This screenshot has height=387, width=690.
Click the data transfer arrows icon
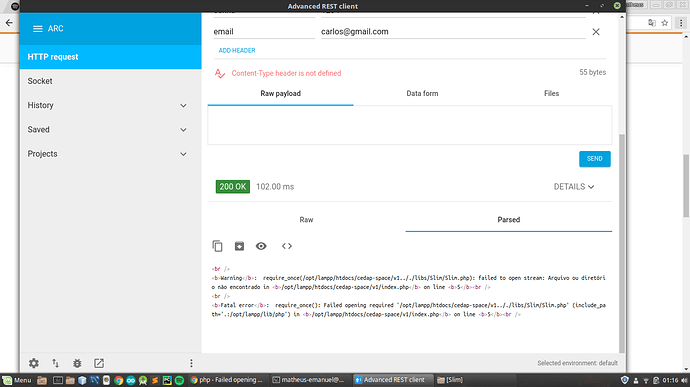click(55, 363)
